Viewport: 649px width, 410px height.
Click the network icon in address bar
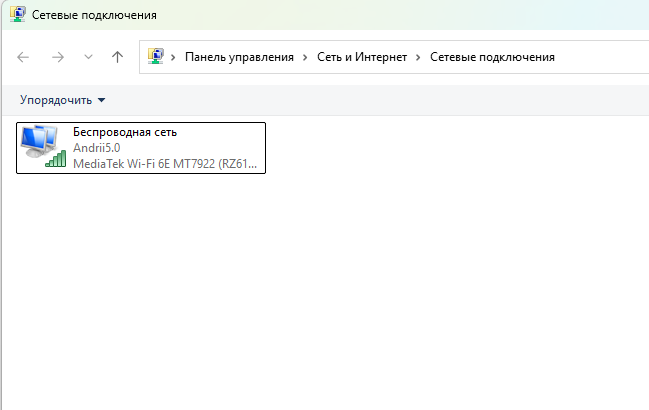point(156,56)
